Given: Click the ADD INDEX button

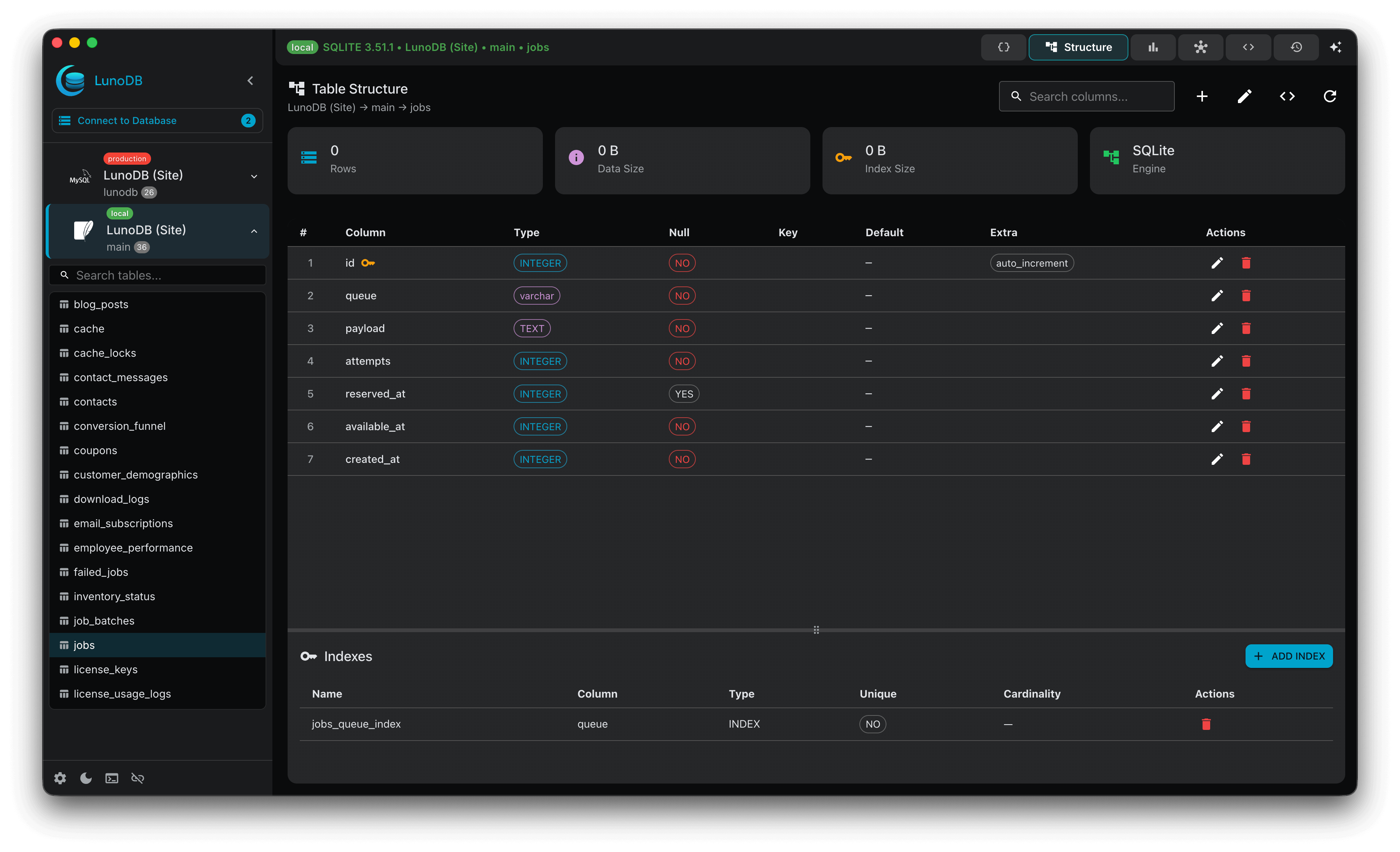Looking at the screenshot, I should click(x=1289, y=655).
